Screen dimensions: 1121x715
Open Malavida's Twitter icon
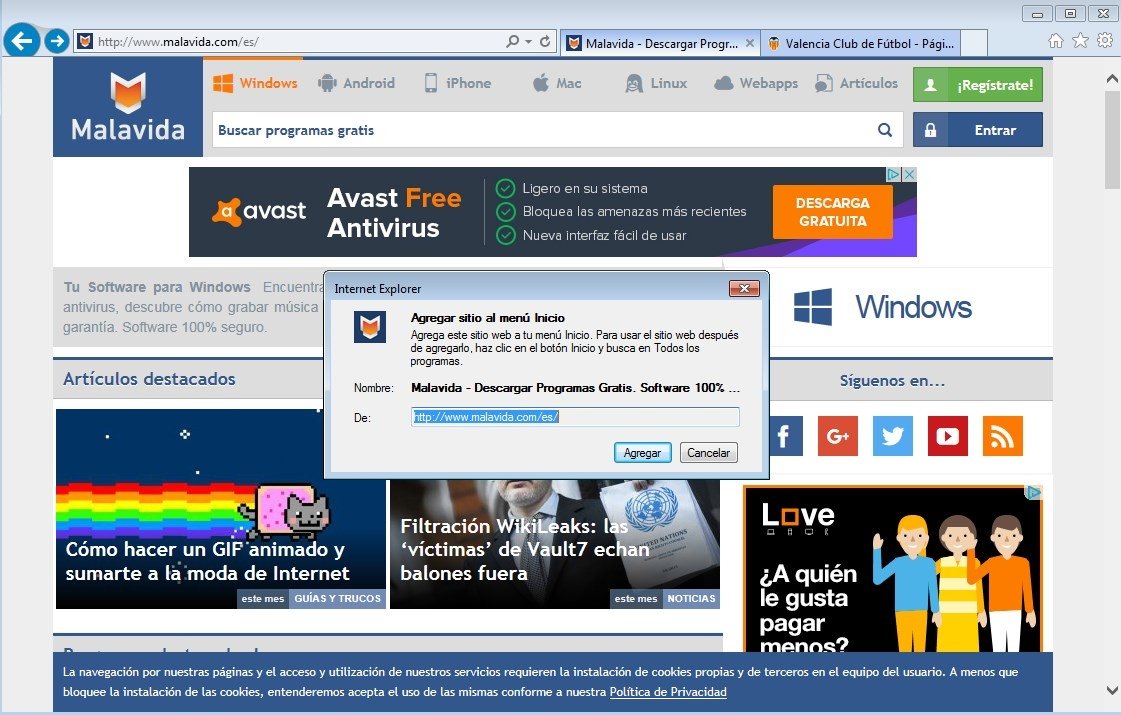click(893, 435)
